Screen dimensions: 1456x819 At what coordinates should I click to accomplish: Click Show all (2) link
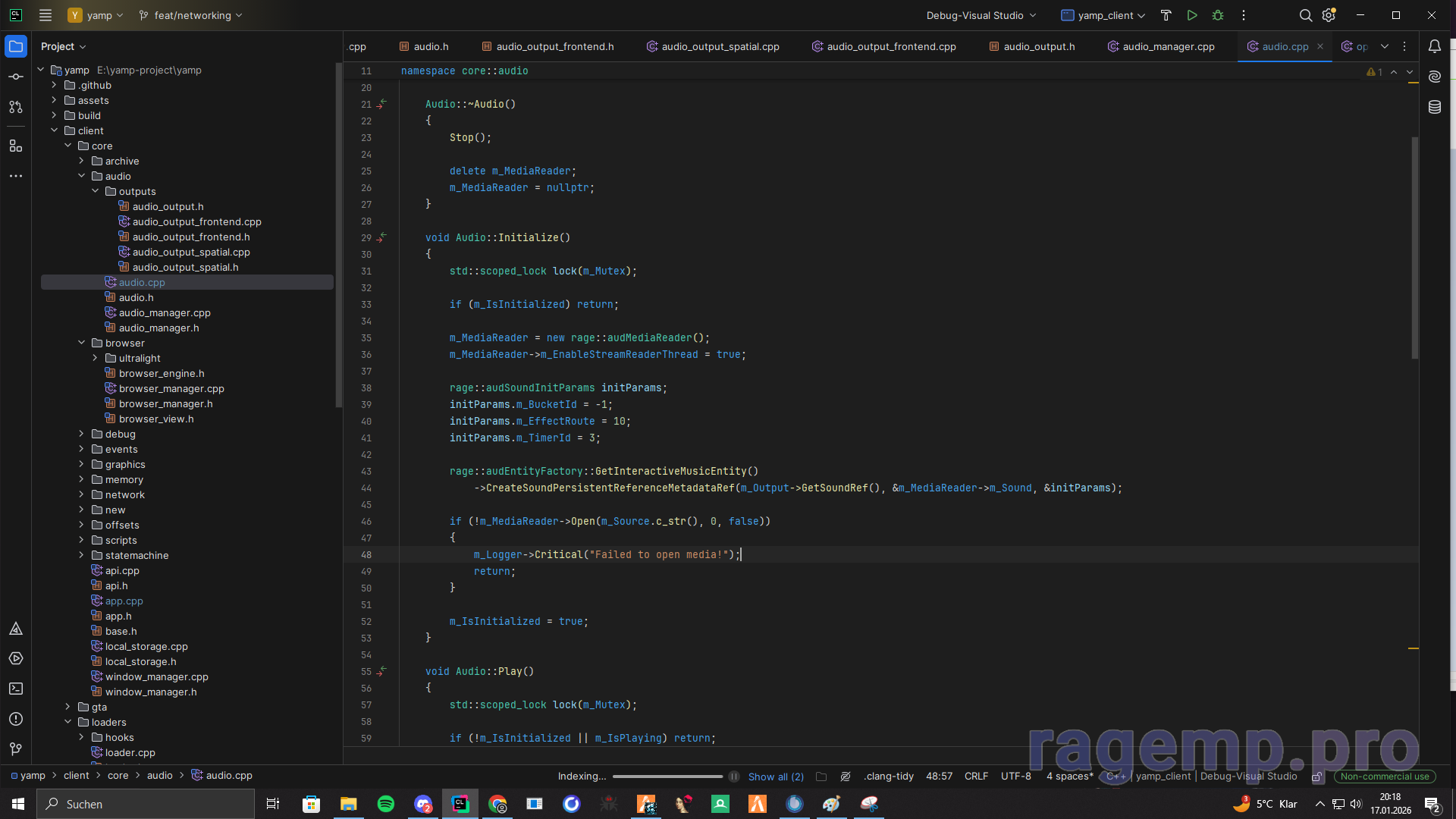click(776, 777)
